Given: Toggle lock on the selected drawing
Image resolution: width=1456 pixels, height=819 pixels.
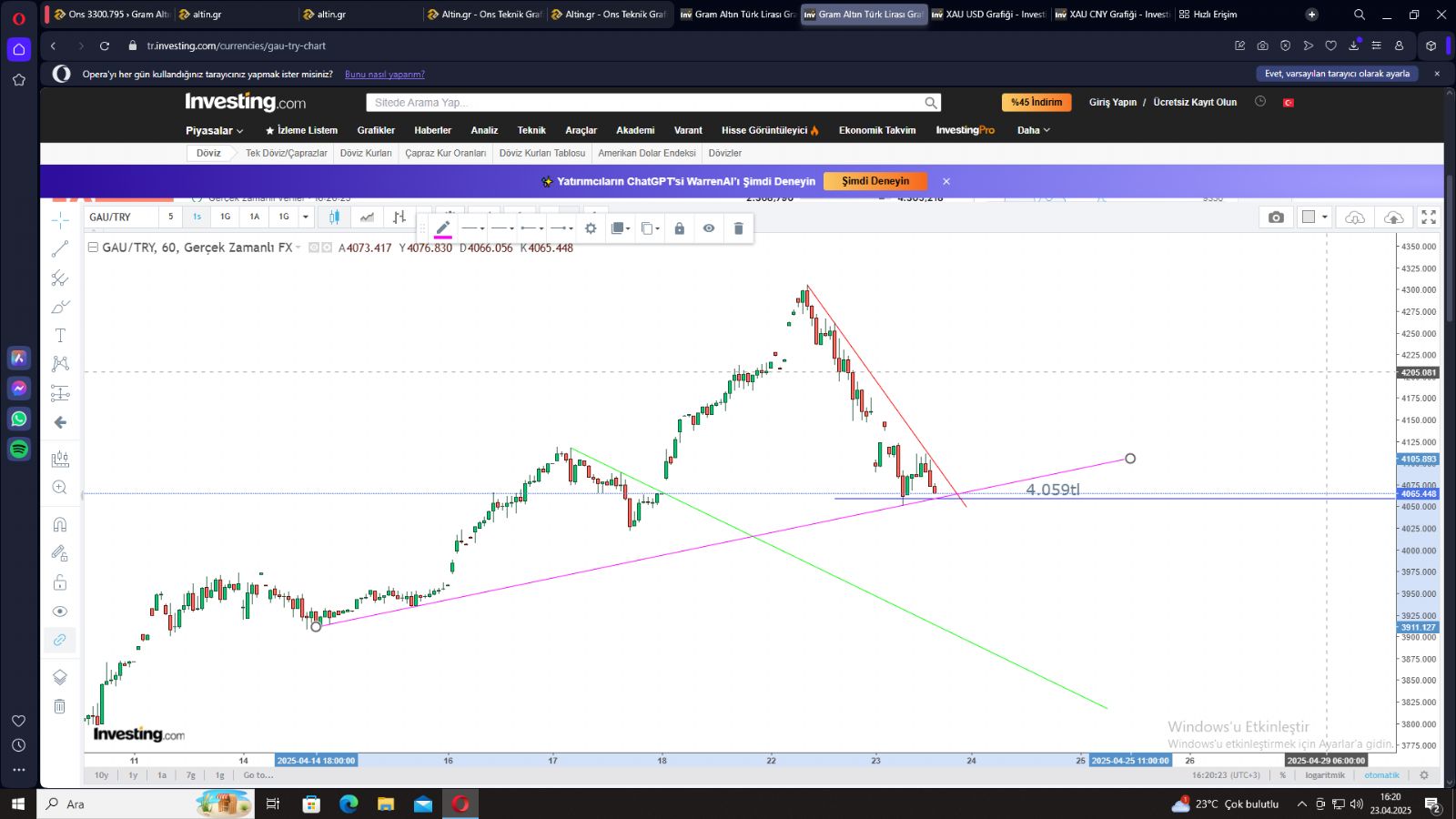Looking at the screenshot, I should tap(679, 228).
